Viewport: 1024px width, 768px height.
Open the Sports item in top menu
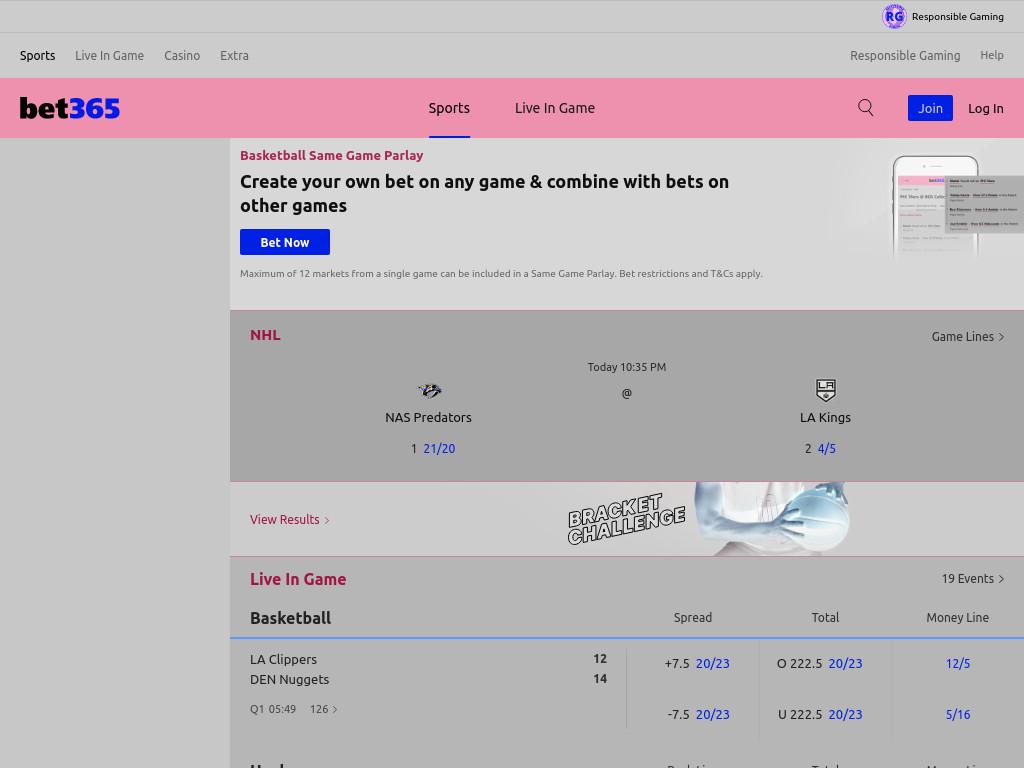click(x=37, y=56)
